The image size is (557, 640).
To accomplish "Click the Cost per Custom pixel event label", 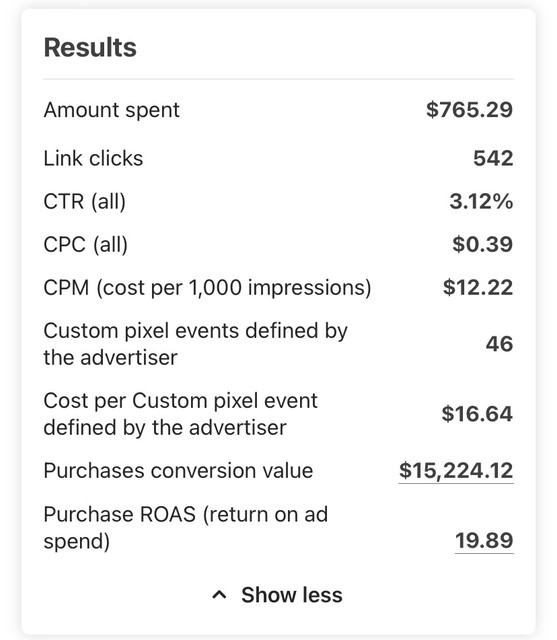I will click(180, 414).
